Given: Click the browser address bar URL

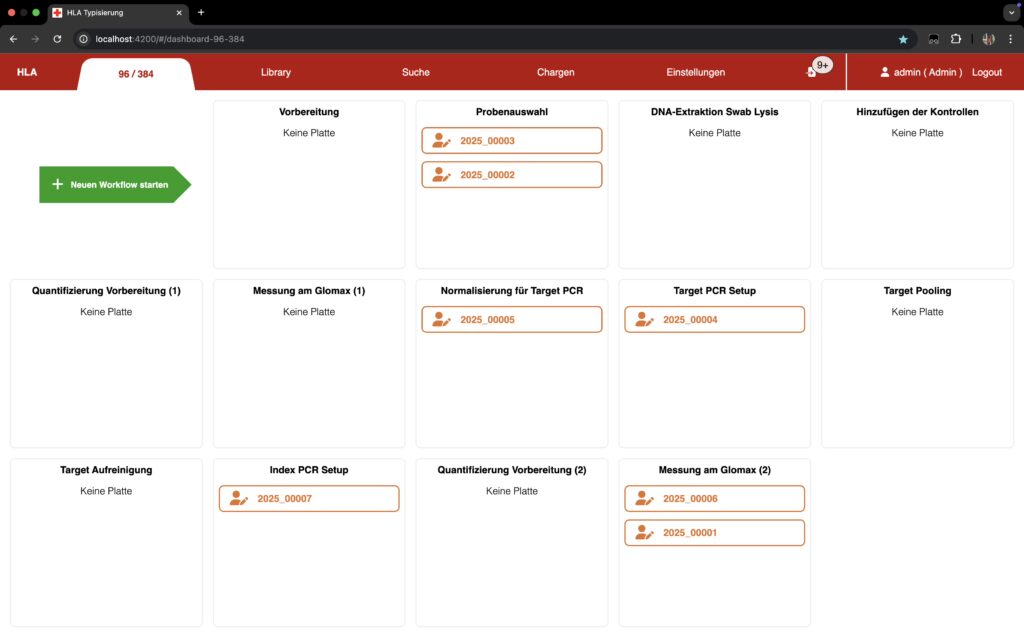Looking at the screenshot, I should [x=170, y=39].
